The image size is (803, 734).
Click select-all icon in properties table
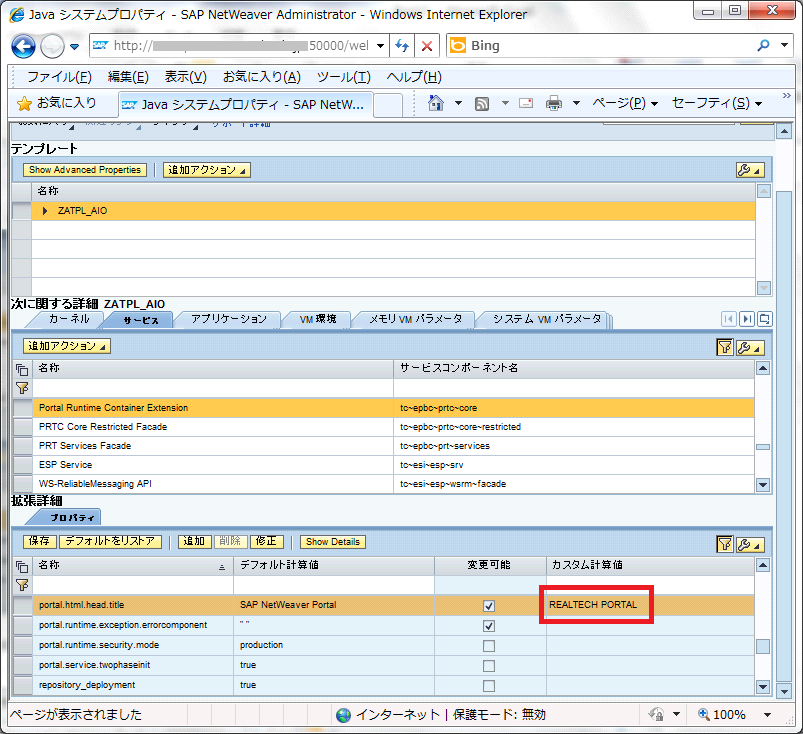(x=22, y=566)
